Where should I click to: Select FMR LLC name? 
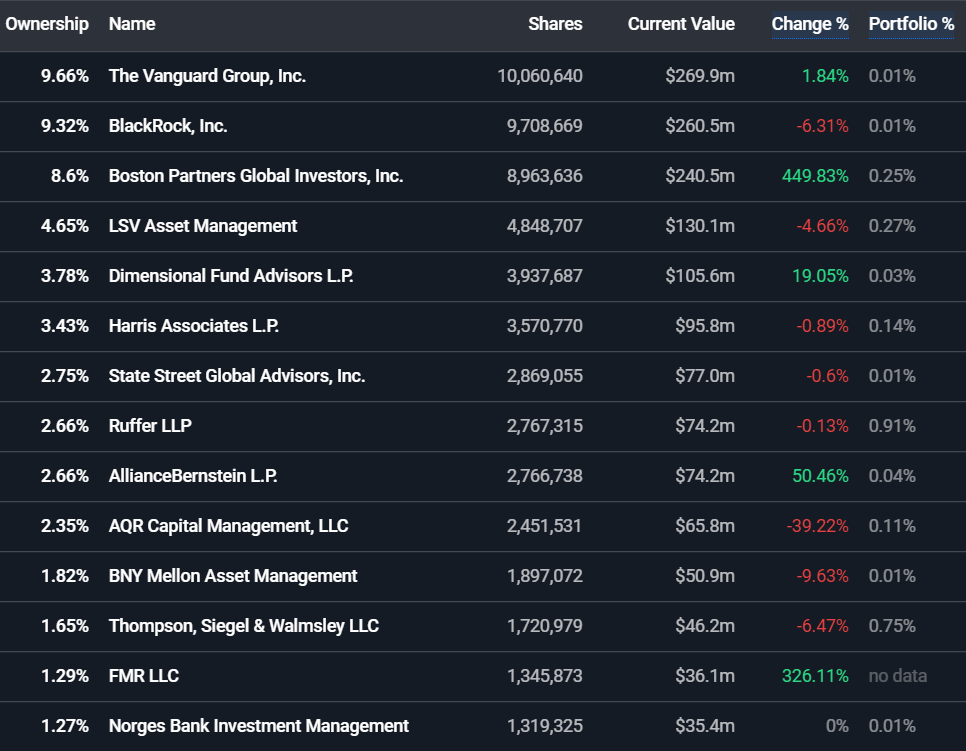click(144, 676)
